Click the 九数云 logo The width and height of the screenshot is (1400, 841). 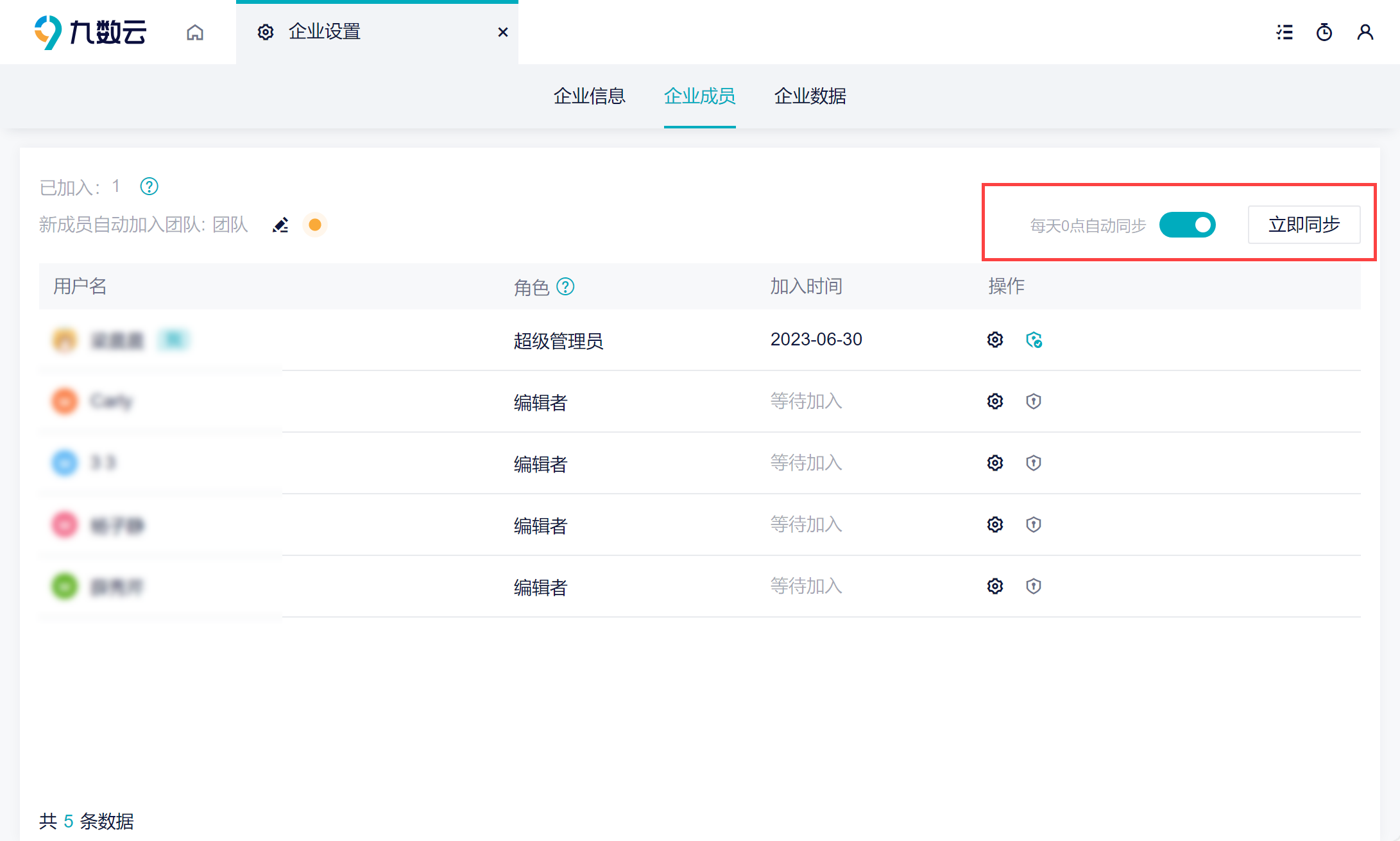[90, 32]
